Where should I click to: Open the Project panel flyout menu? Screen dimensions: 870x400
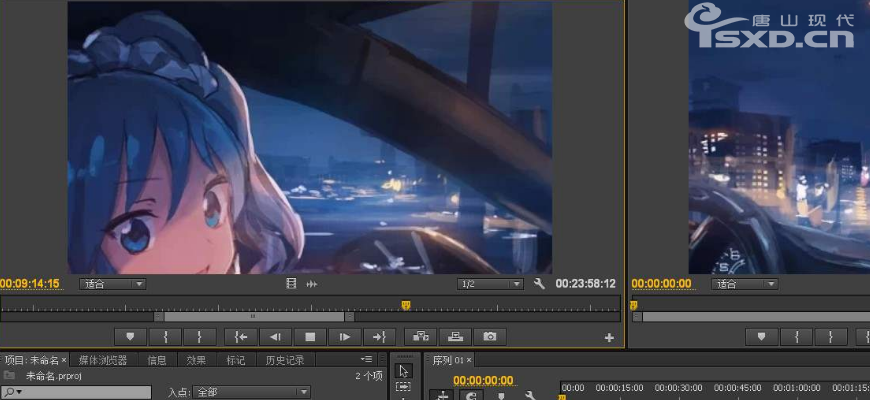click(x=366, y=360)
